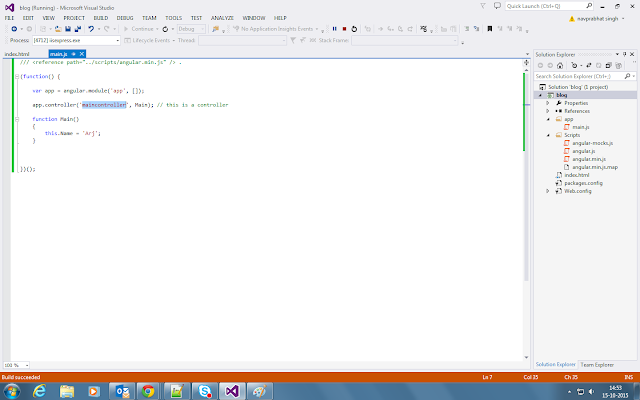Close the main.js editor tab
Viewport: 640px width, 400px height.
click(x=82, y=54)
